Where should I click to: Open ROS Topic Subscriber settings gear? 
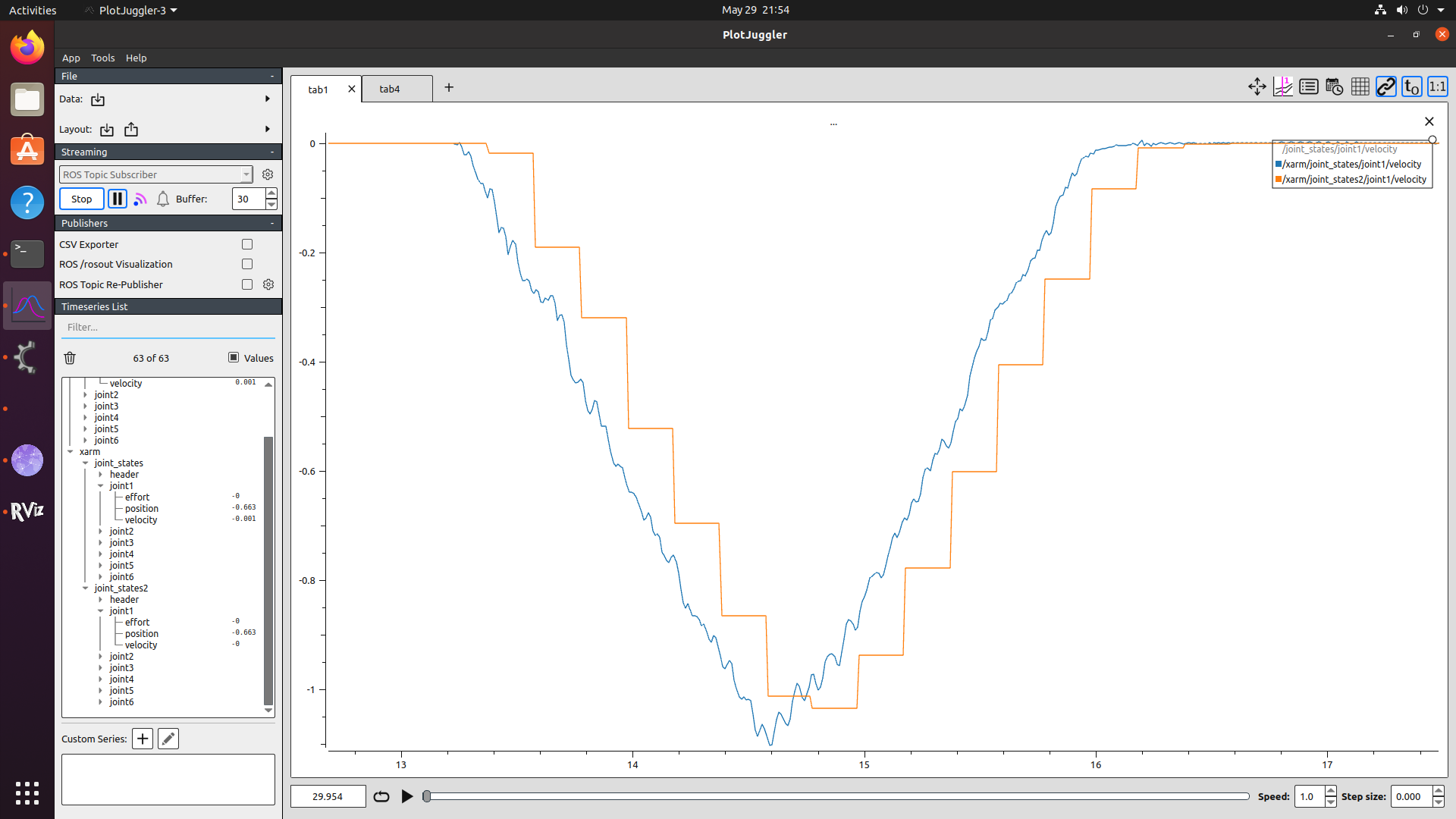[x=268, y=174]
